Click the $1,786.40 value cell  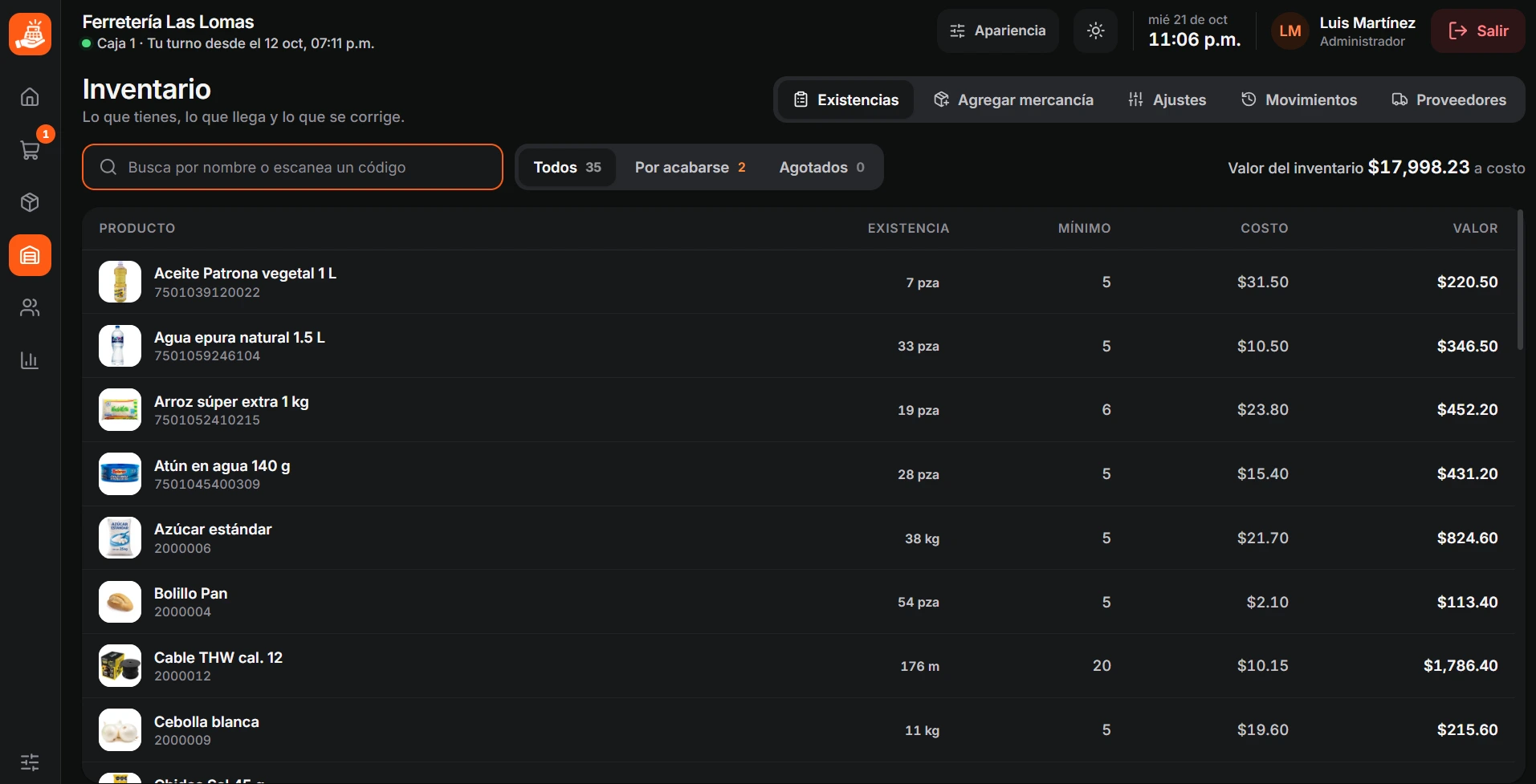(x=1461, y=665)
